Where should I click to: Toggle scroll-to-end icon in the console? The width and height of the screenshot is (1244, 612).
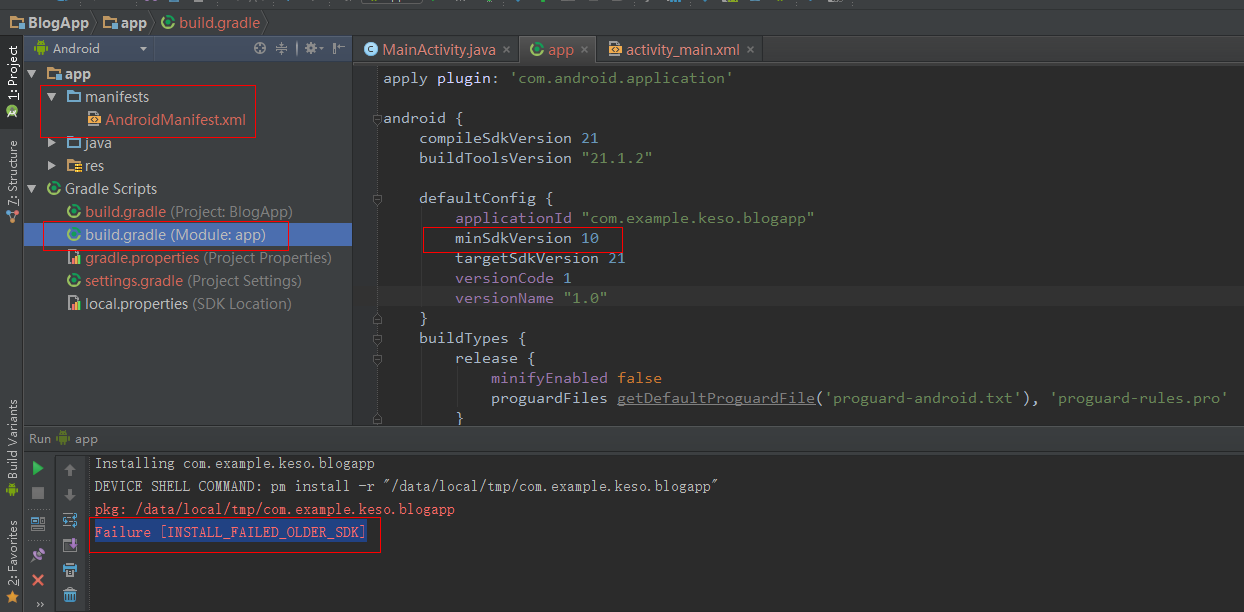point(70,545)
